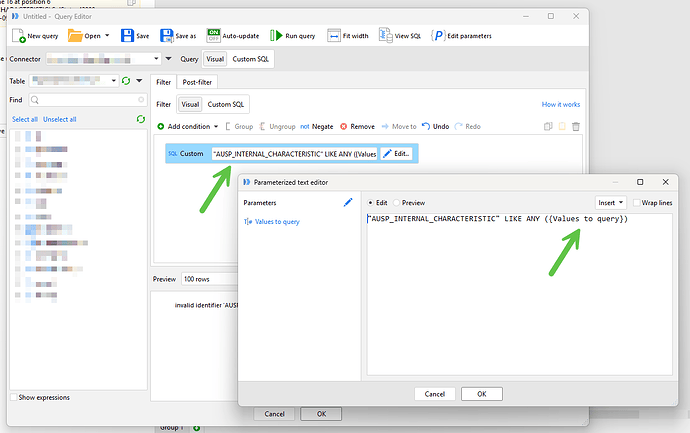Click the Move to button
690x433 pixels.
point(399,126)
